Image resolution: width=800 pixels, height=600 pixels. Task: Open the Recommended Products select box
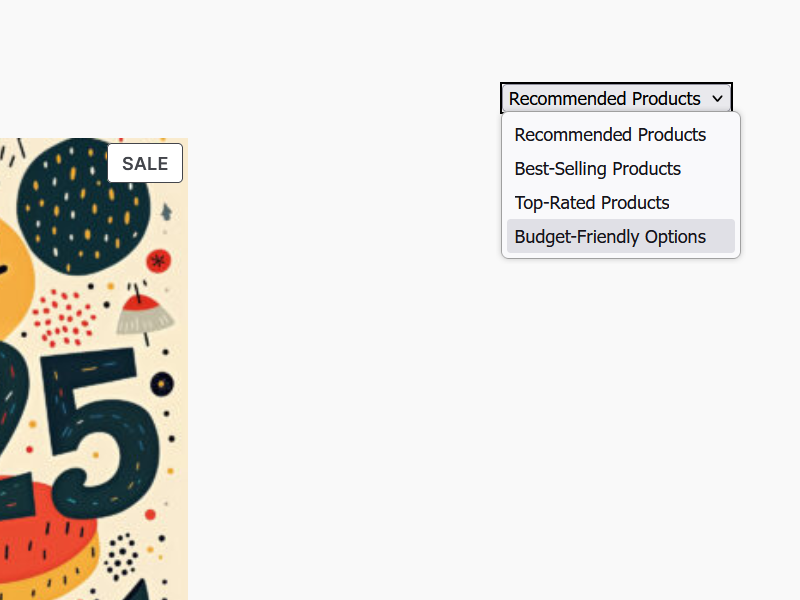coord(605,98)
